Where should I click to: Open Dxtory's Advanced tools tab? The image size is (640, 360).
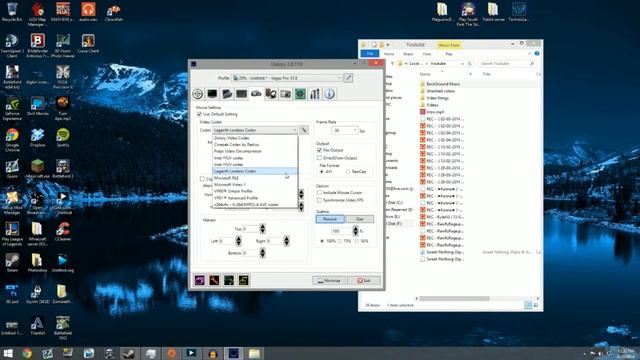[x=315, y=94]
